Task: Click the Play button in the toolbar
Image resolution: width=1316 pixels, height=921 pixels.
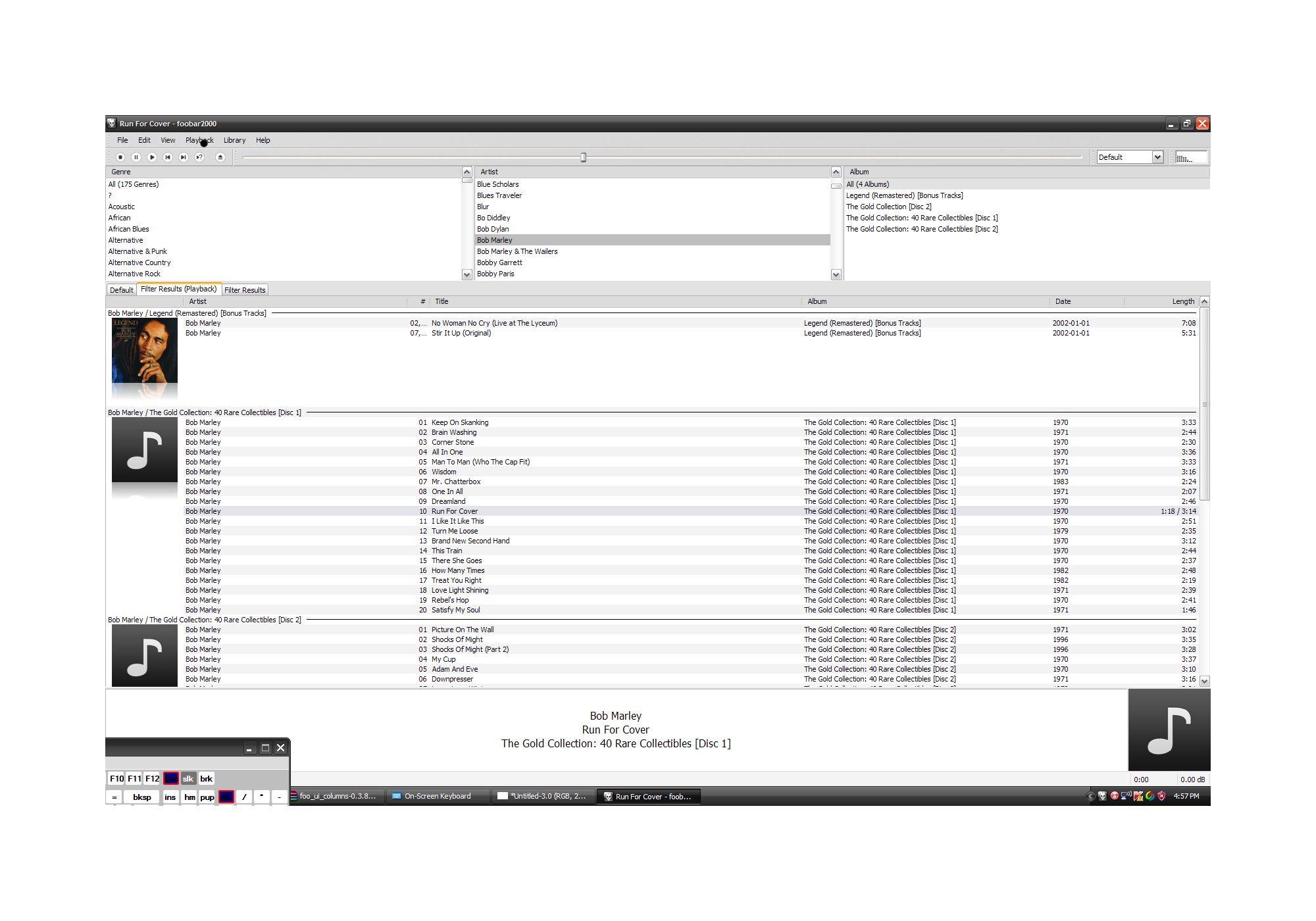Action: (x=152, y=157)
